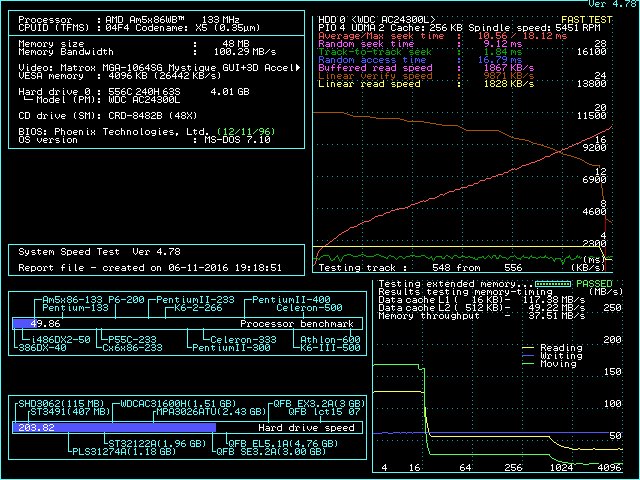Click the PentiumII-400 reference marker
The height and width of the screenshot is (480, 640).
tap(292, 300)
